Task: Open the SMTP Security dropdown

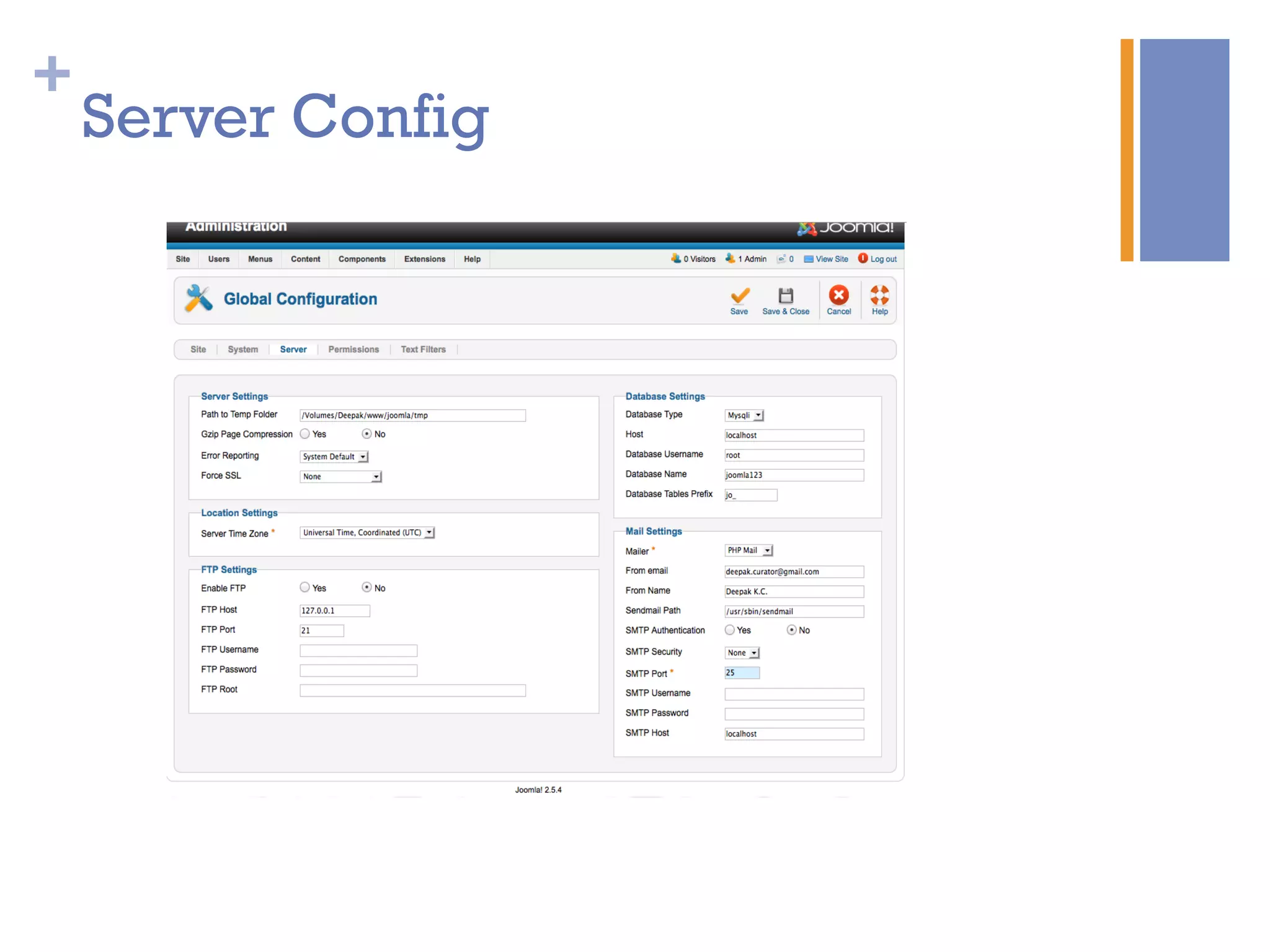Action: 742,653
